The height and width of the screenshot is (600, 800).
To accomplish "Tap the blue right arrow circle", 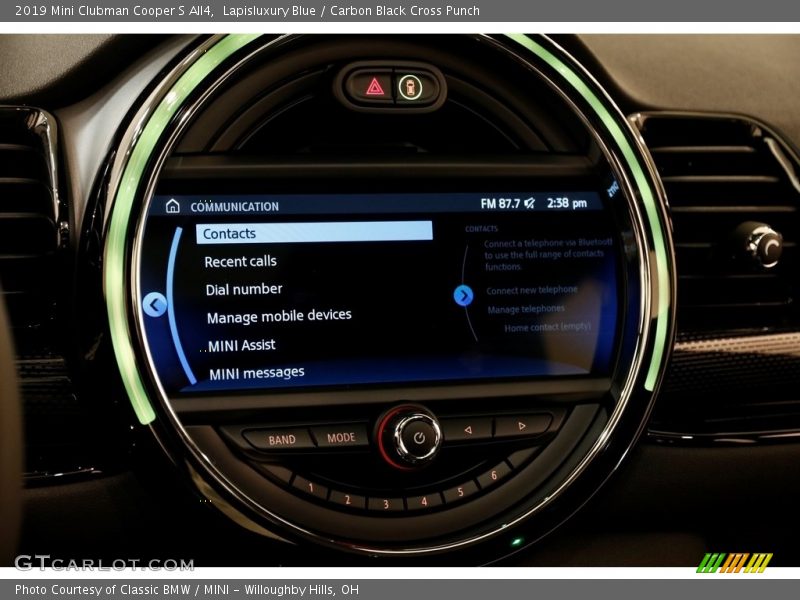I will pyautogui.click(x=463, y=295).
